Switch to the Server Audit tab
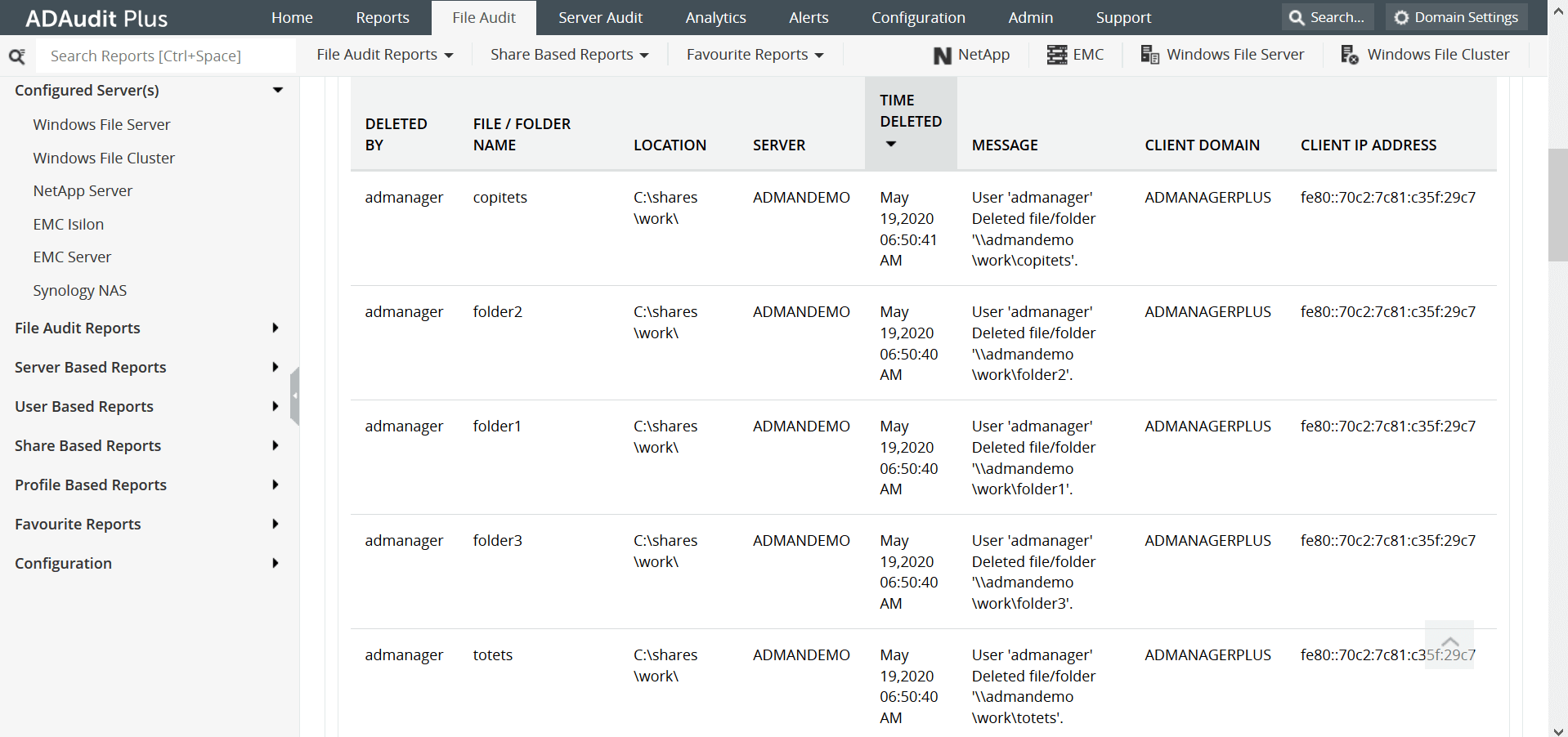 pos(600,17)
